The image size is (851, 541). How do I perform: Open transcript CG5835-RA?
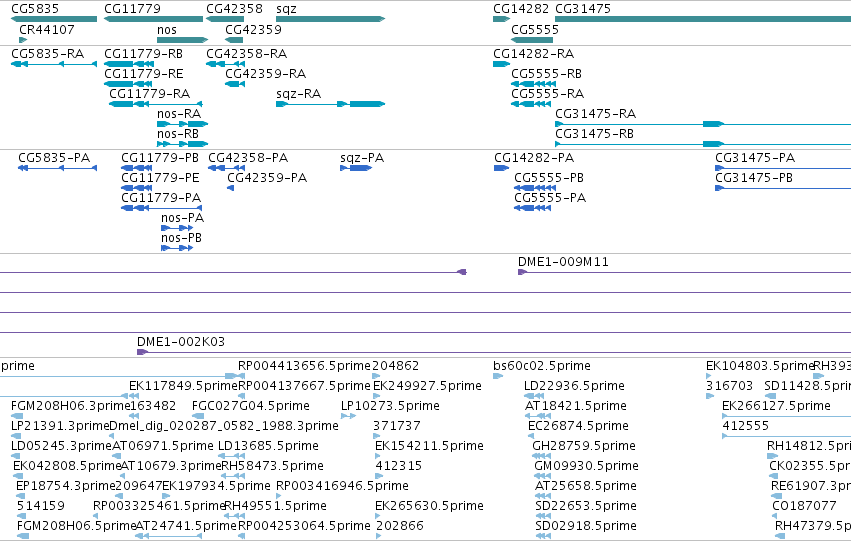point(48,54)
